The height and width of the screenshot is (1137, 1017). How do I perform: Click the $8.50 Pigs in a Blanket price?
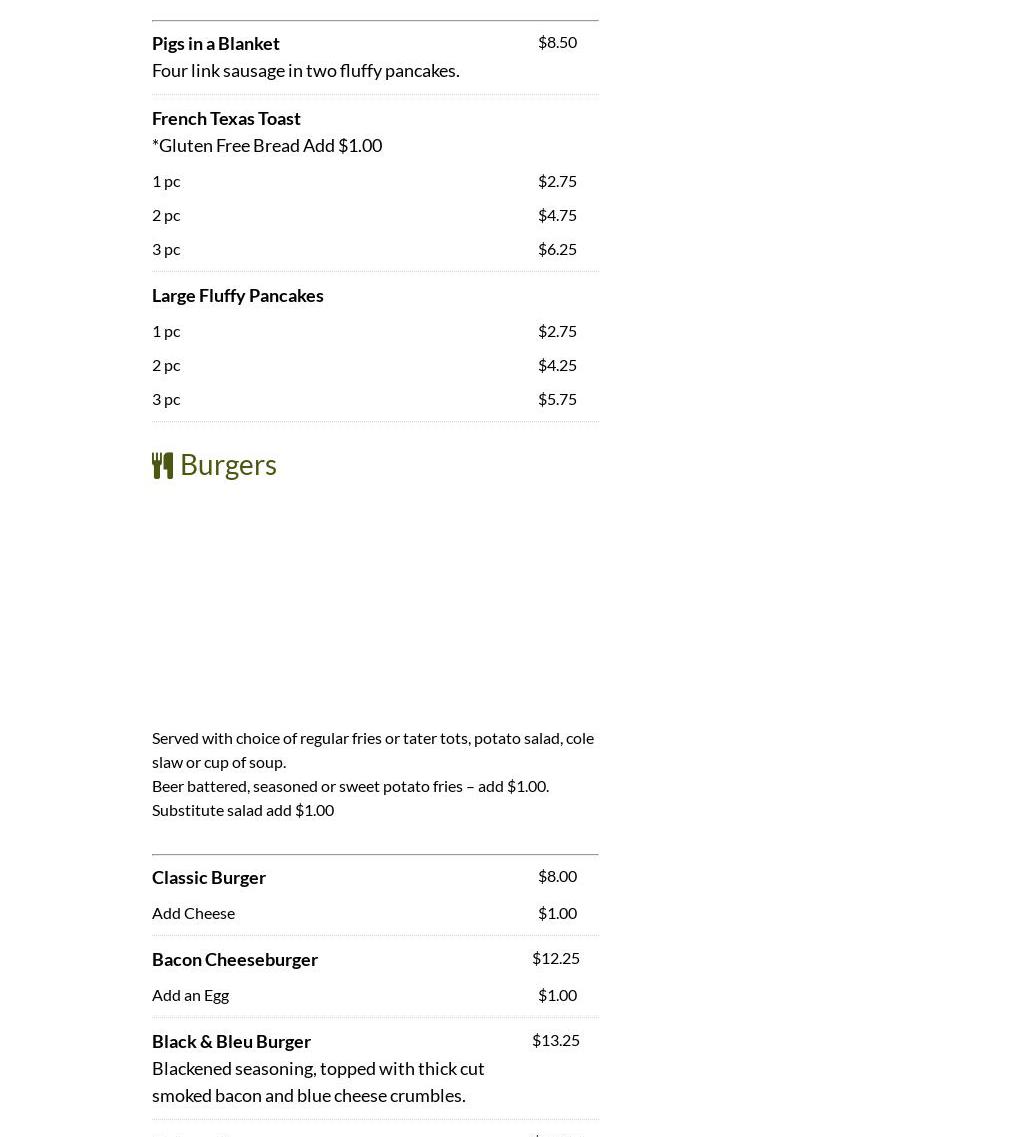(557, 42)
